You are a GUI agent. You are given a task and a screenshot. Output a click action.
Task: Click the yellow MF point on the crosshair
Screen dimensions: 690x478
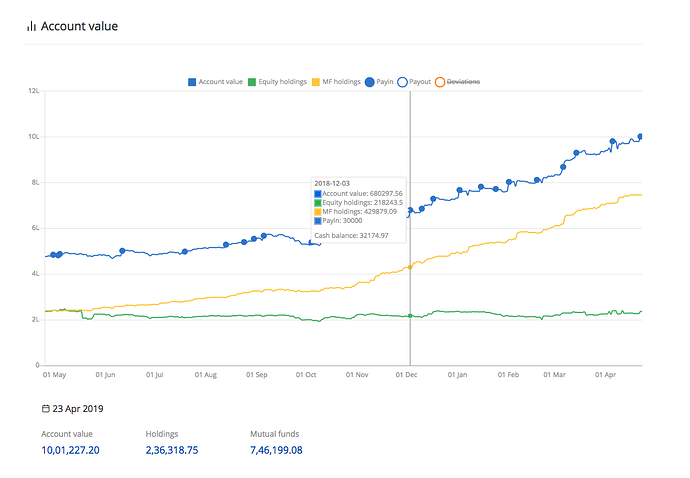[410, 267]
